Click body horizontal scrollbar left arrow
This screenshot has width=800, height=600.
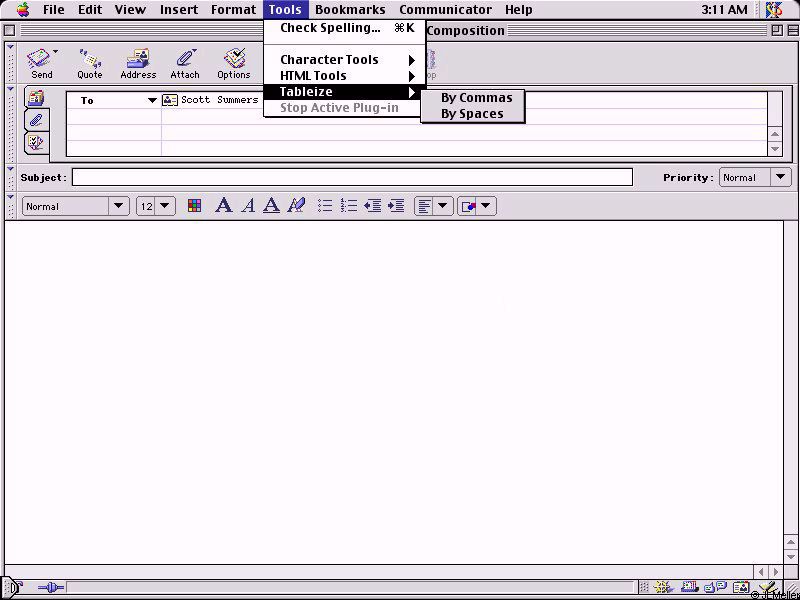761,572
